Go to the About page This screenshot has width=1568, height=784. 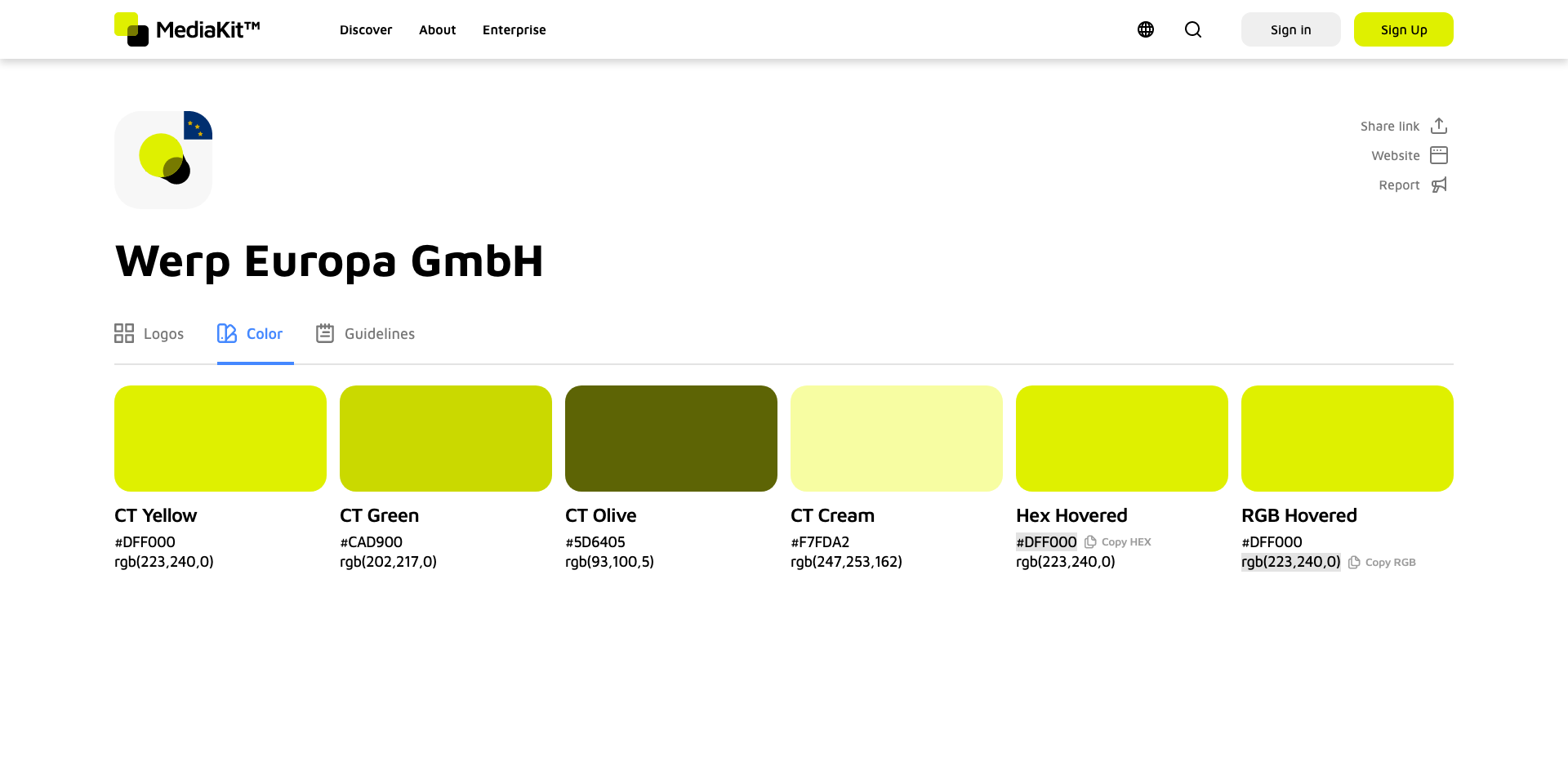438,30
